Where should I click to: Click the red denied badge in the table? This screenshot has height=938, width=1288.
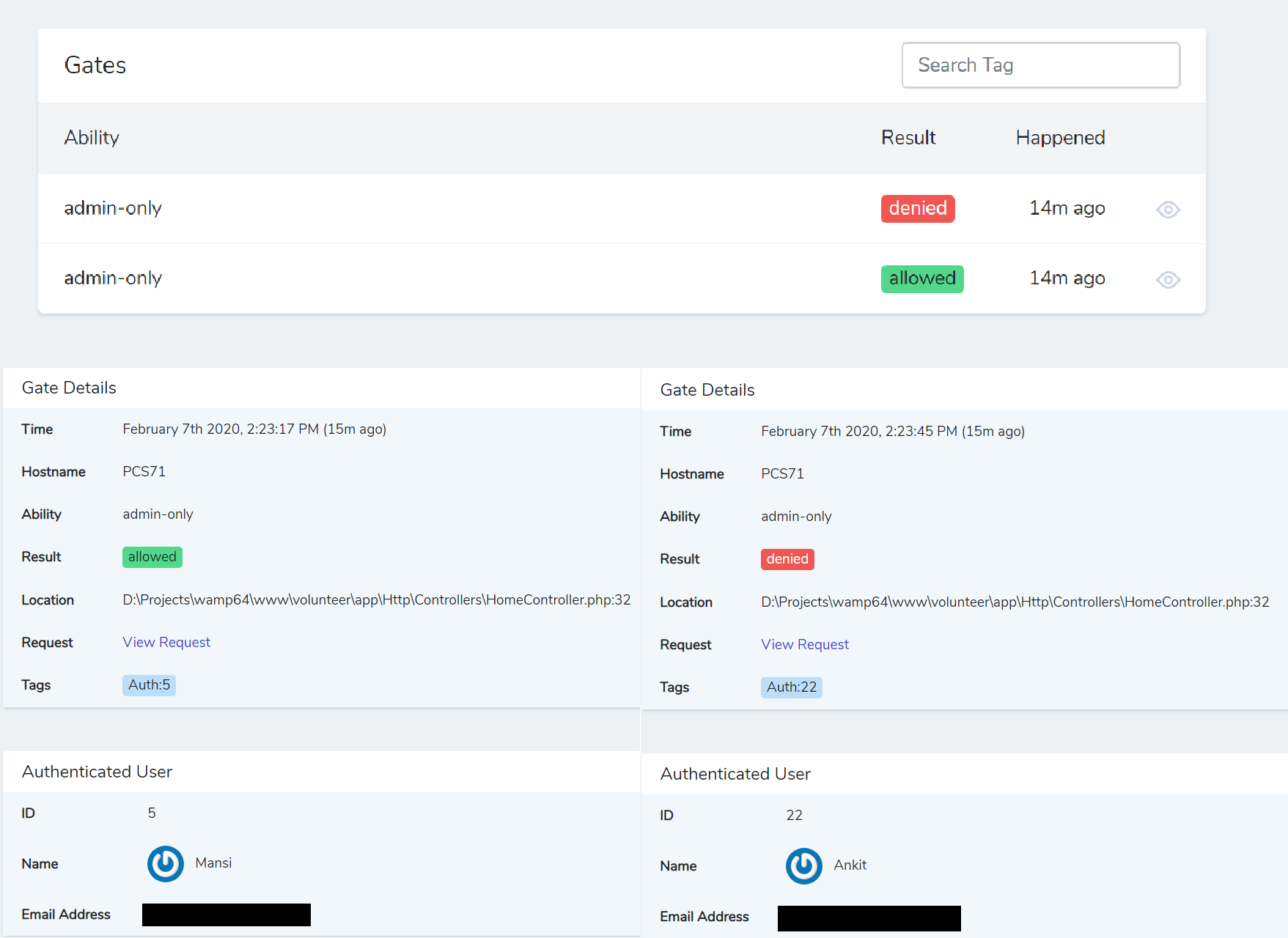pyautogui.click(x=918, y=208)
